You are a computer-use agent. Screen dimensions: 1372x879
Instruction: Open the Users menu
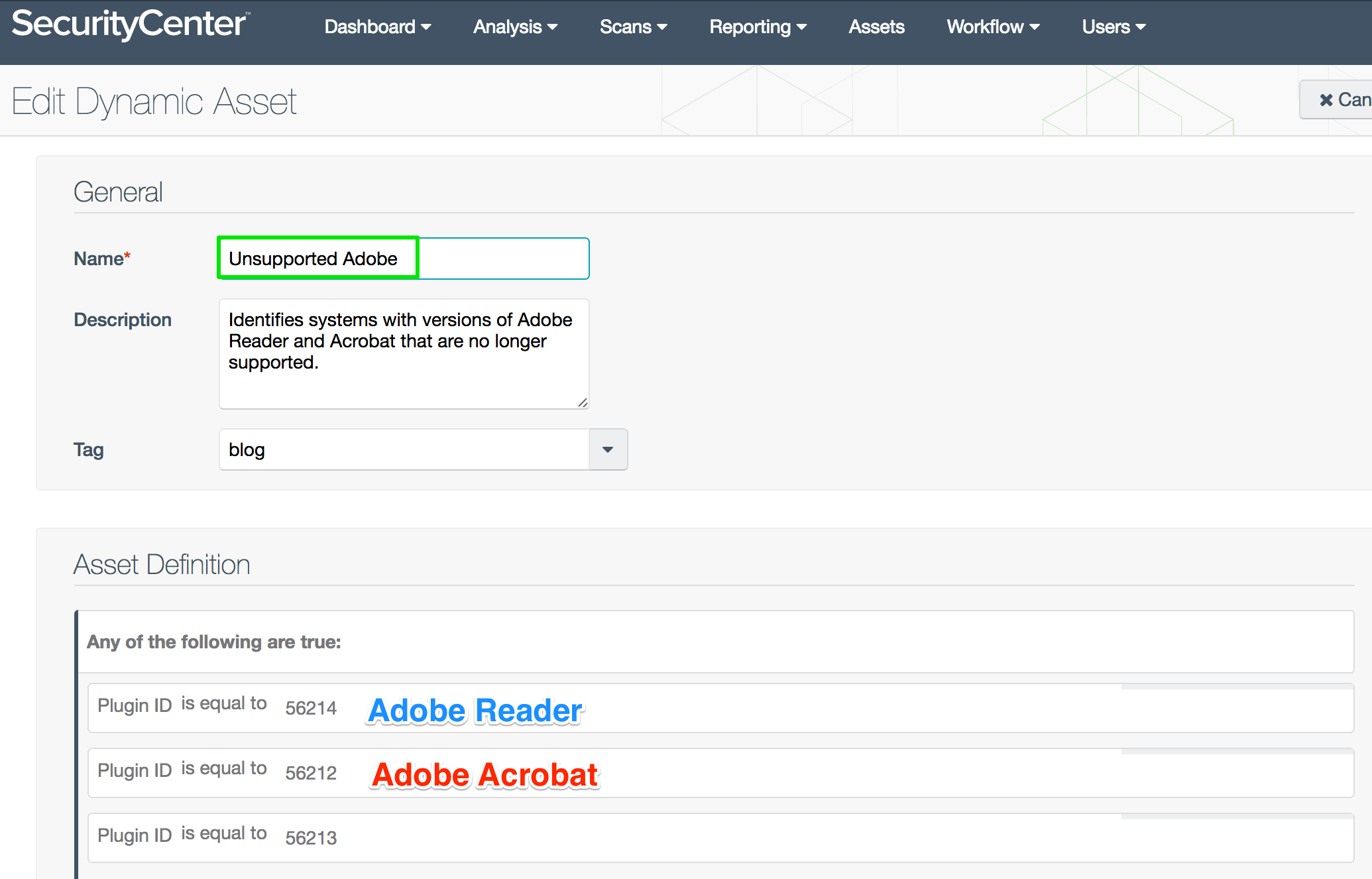[1114, 27]
